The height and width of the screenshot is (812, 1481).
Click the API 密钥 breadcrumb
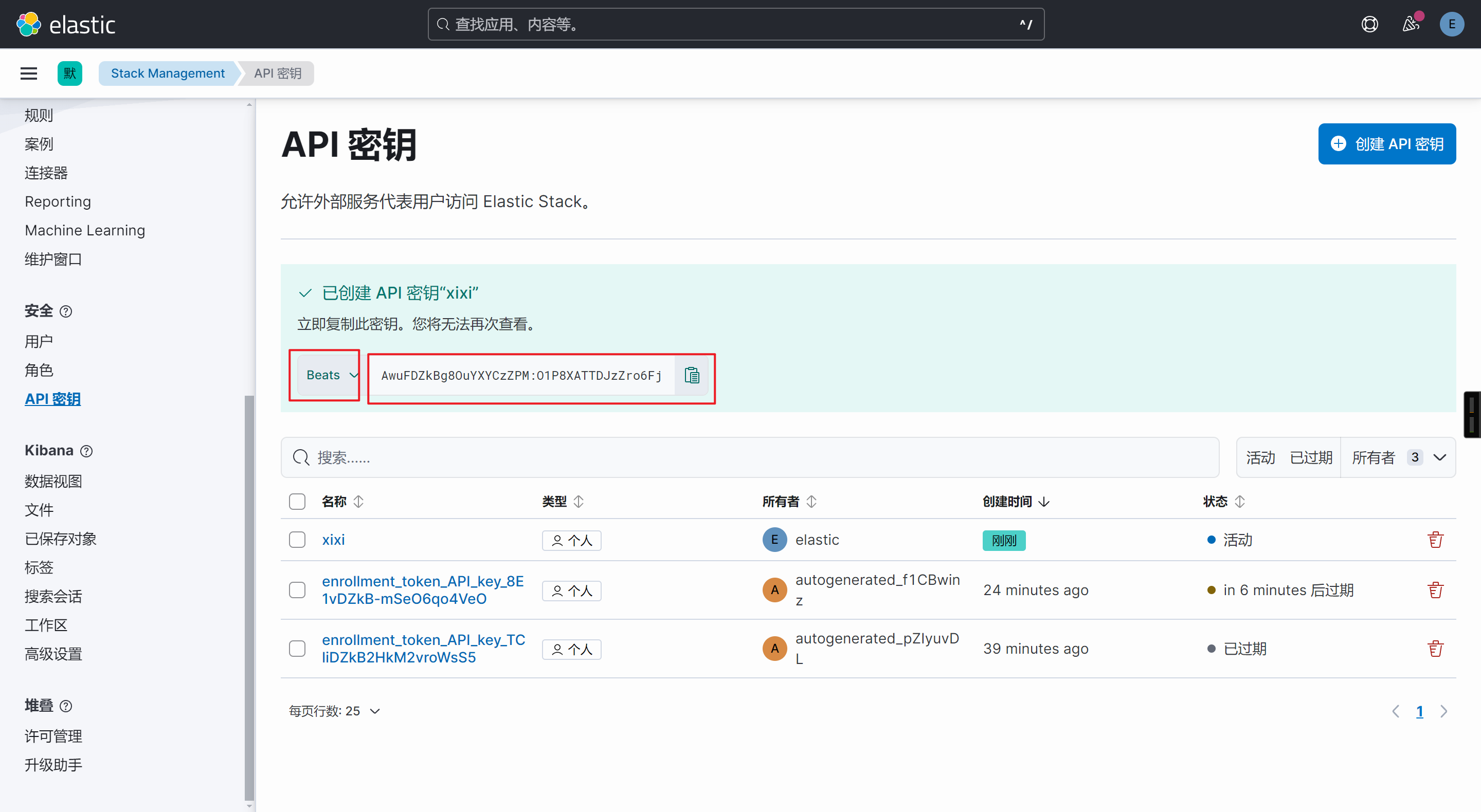(278, 73)
